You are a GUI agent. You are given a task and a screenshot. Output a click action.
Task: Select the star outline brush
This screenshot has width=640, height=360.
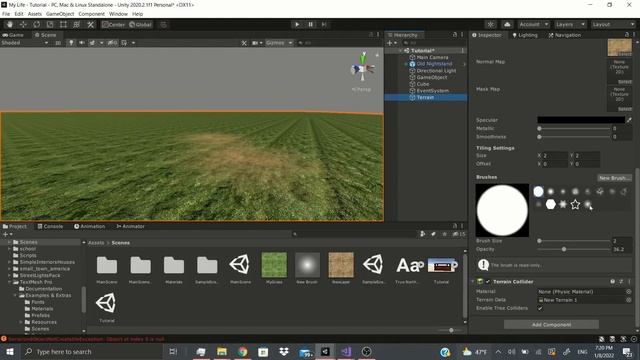[575, 204]
